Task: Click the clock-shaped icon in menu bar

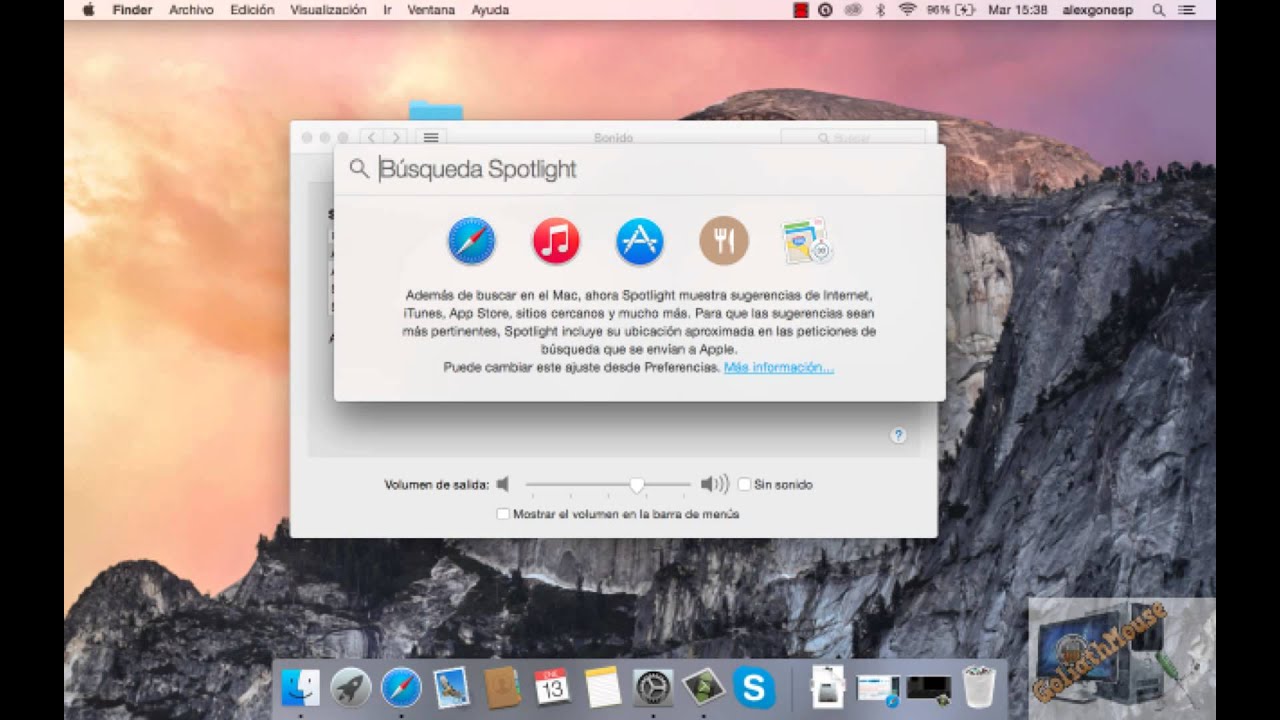Action: 826,10
